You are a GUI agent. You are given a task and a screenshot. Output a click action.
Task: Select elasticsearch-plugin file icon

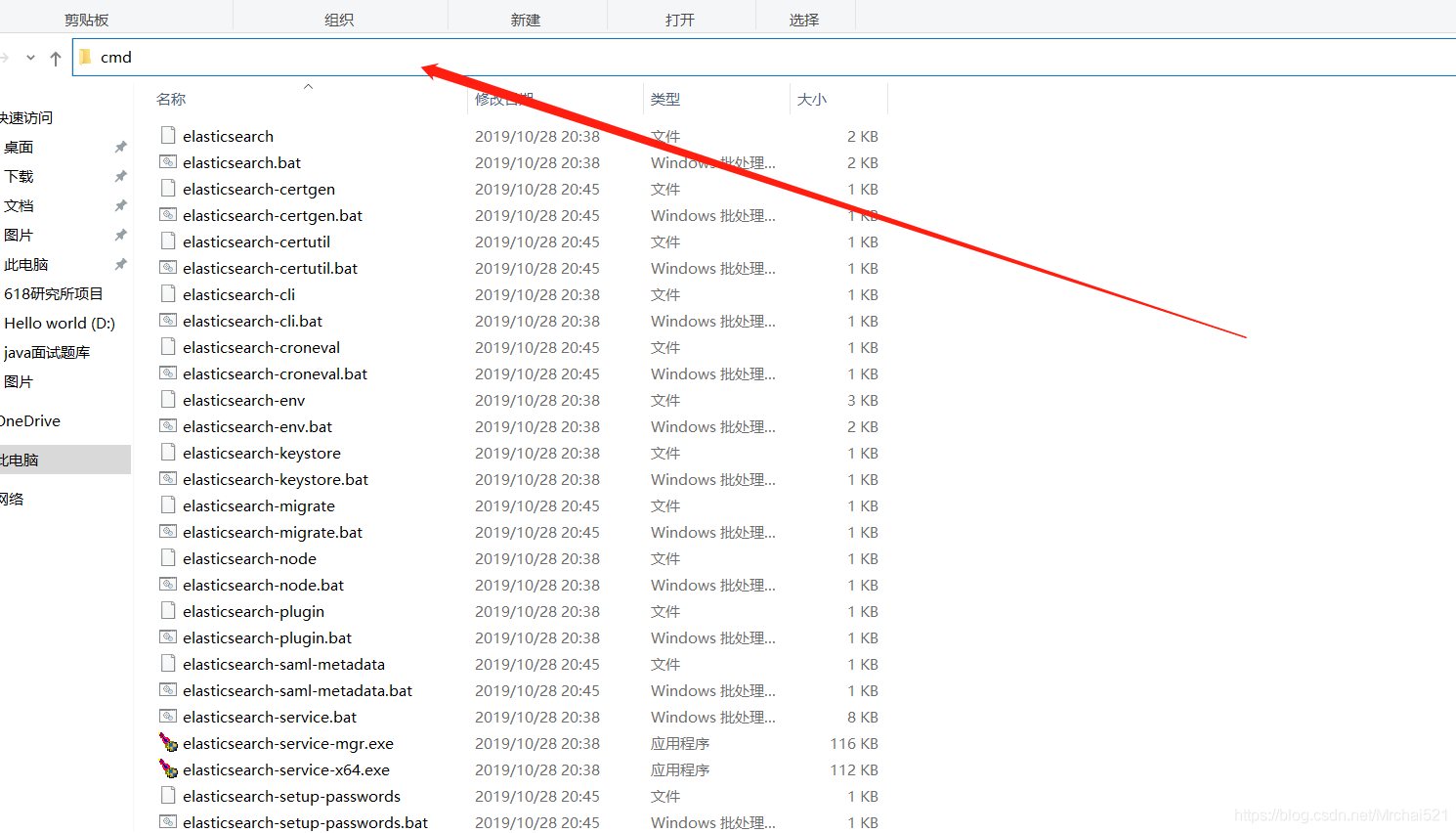[168, 610]
